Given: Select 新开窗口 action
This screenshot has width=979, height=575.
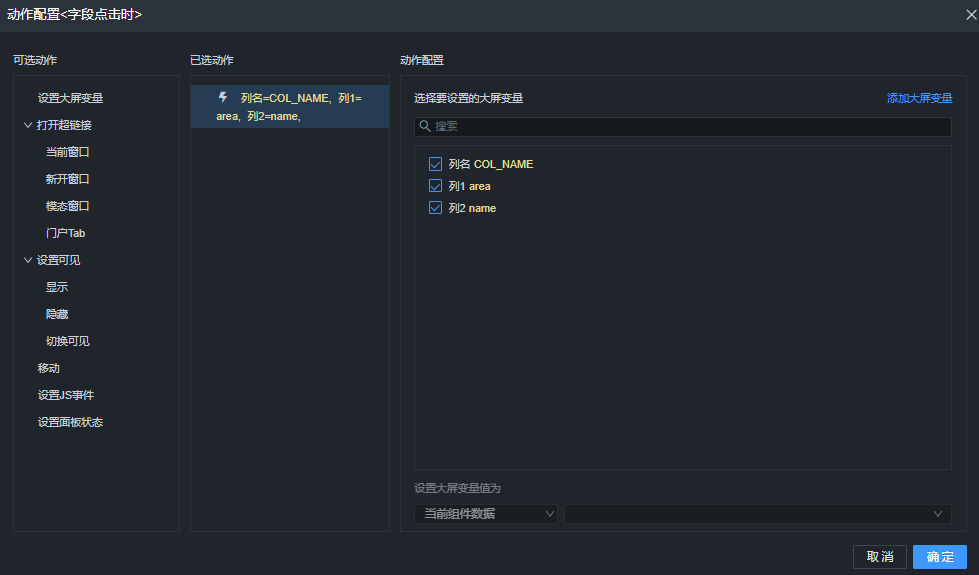Looking at the screenshot, I should tap(67, 179).
